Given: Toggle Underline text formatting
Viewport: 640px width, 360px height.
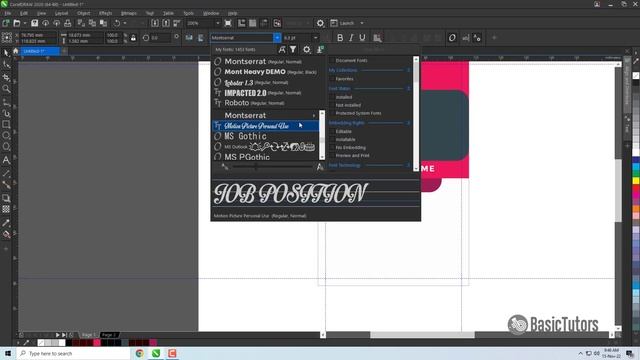Looking at the screenshot, I should [362, 38].
